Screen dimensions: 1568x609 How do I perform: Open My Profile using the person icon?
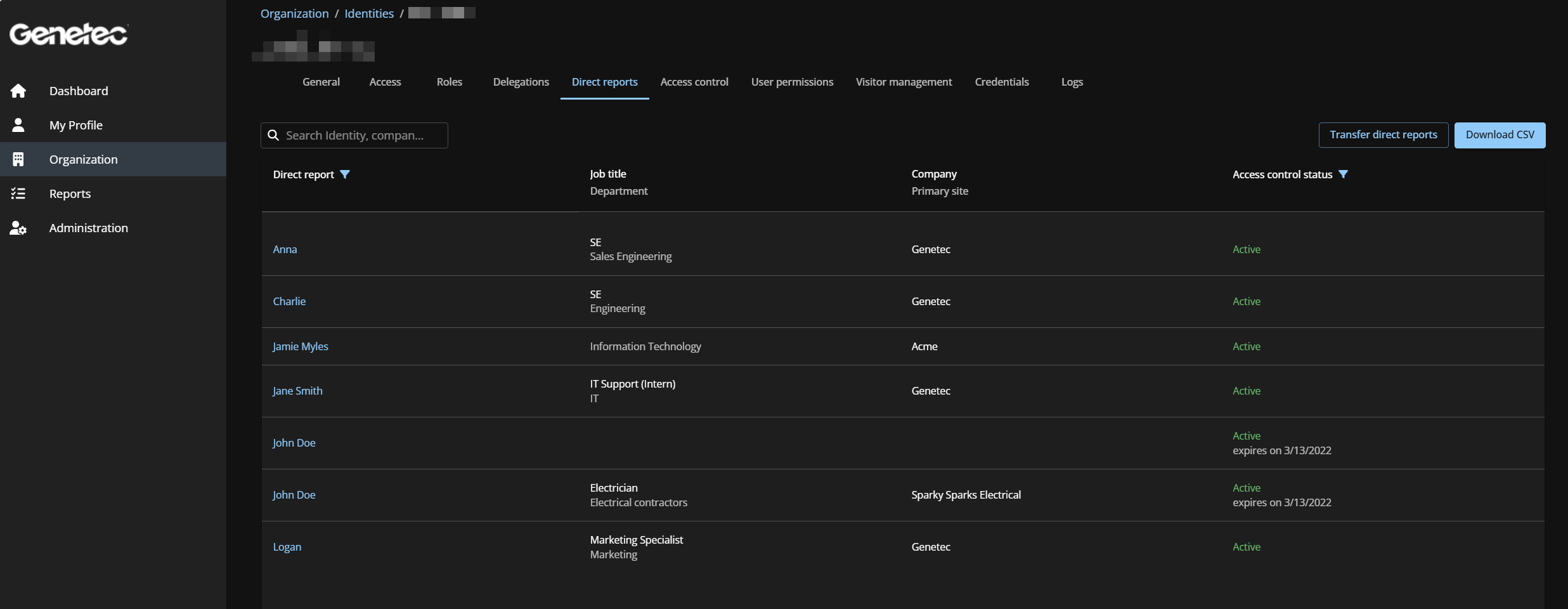18,125
